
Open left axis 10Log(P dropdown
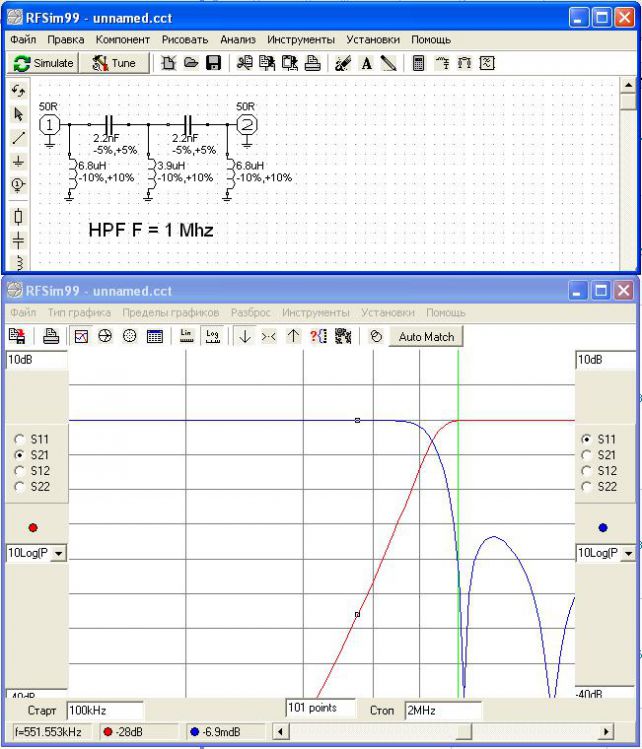[58, 553]
